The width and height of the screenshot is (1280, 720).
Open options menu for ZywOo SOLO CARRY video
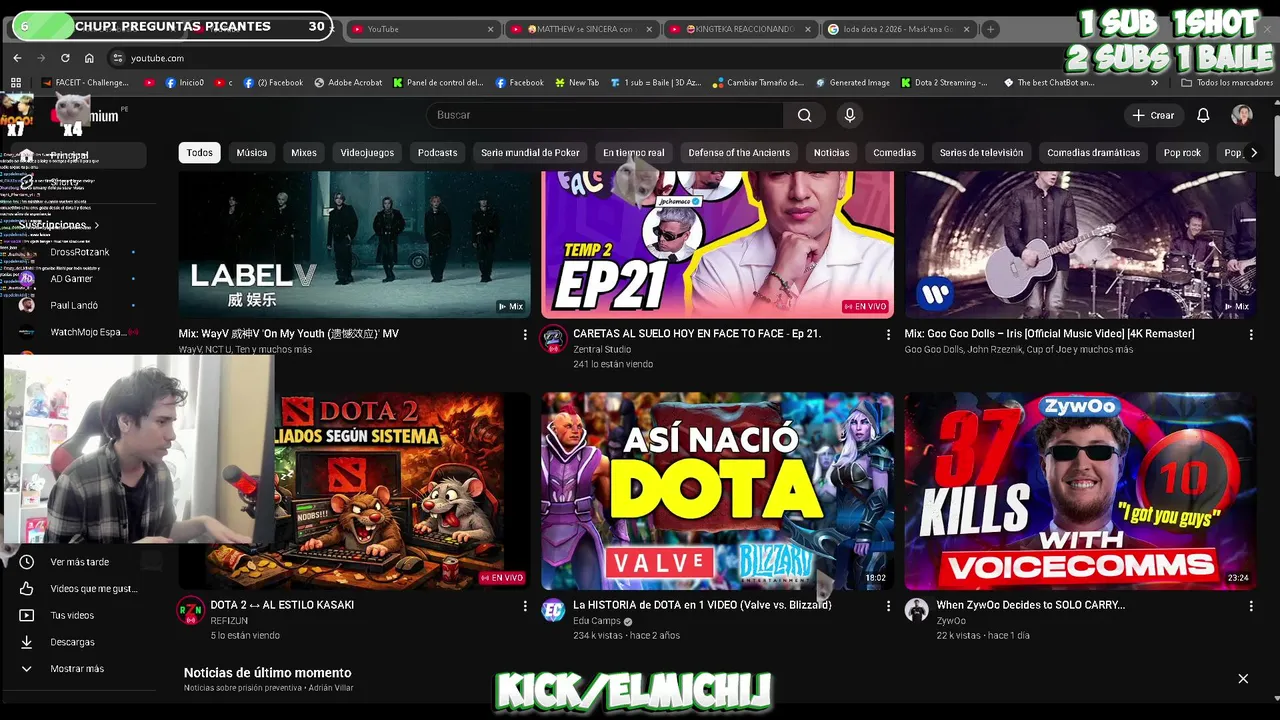[x=1251, y=606]
